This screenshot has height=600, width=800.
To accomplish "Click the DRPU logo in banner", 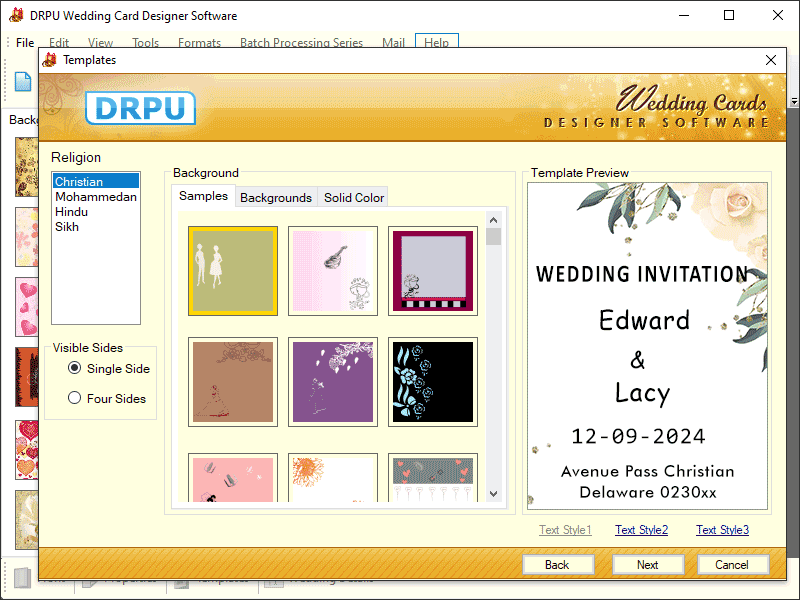I will point(140,108).
